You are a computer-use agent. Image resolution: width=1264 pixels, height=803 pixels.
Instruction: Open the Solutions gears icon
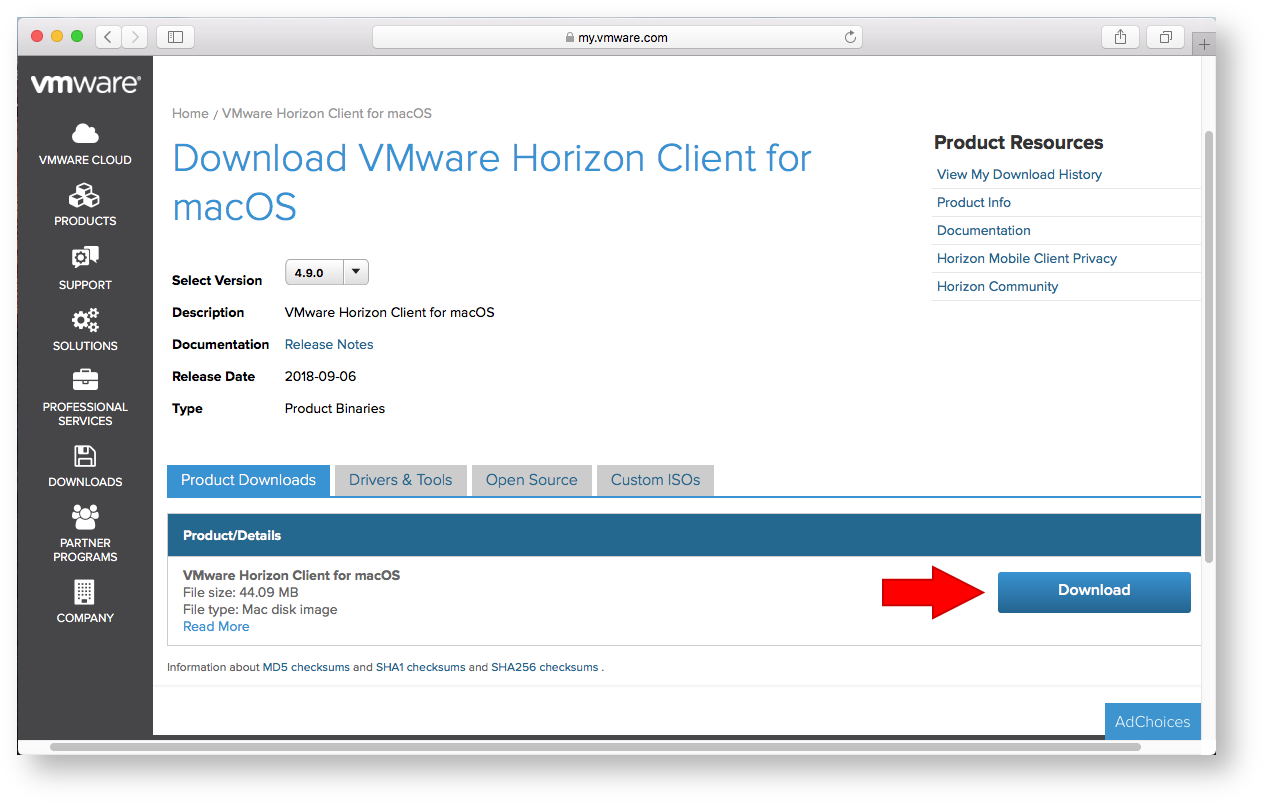tap(85, 320)
